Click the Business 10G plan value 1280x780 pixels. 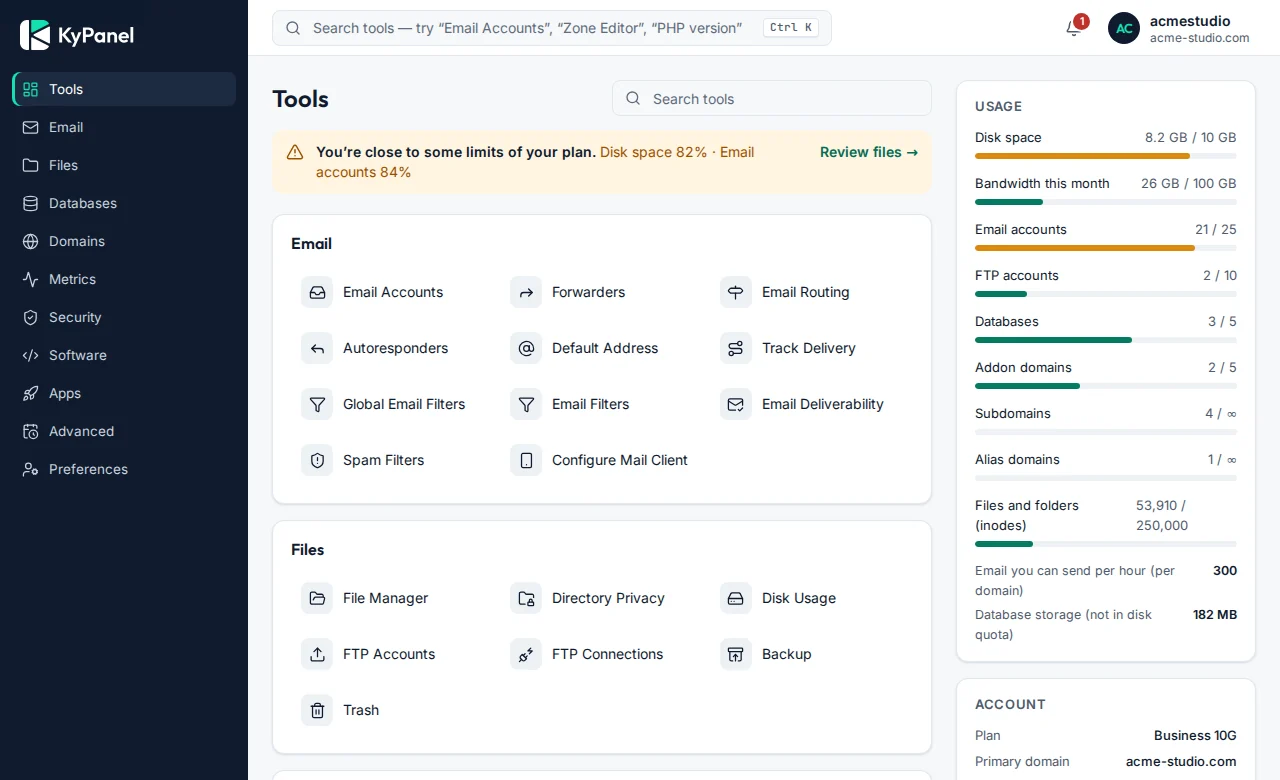(1195, 735)
